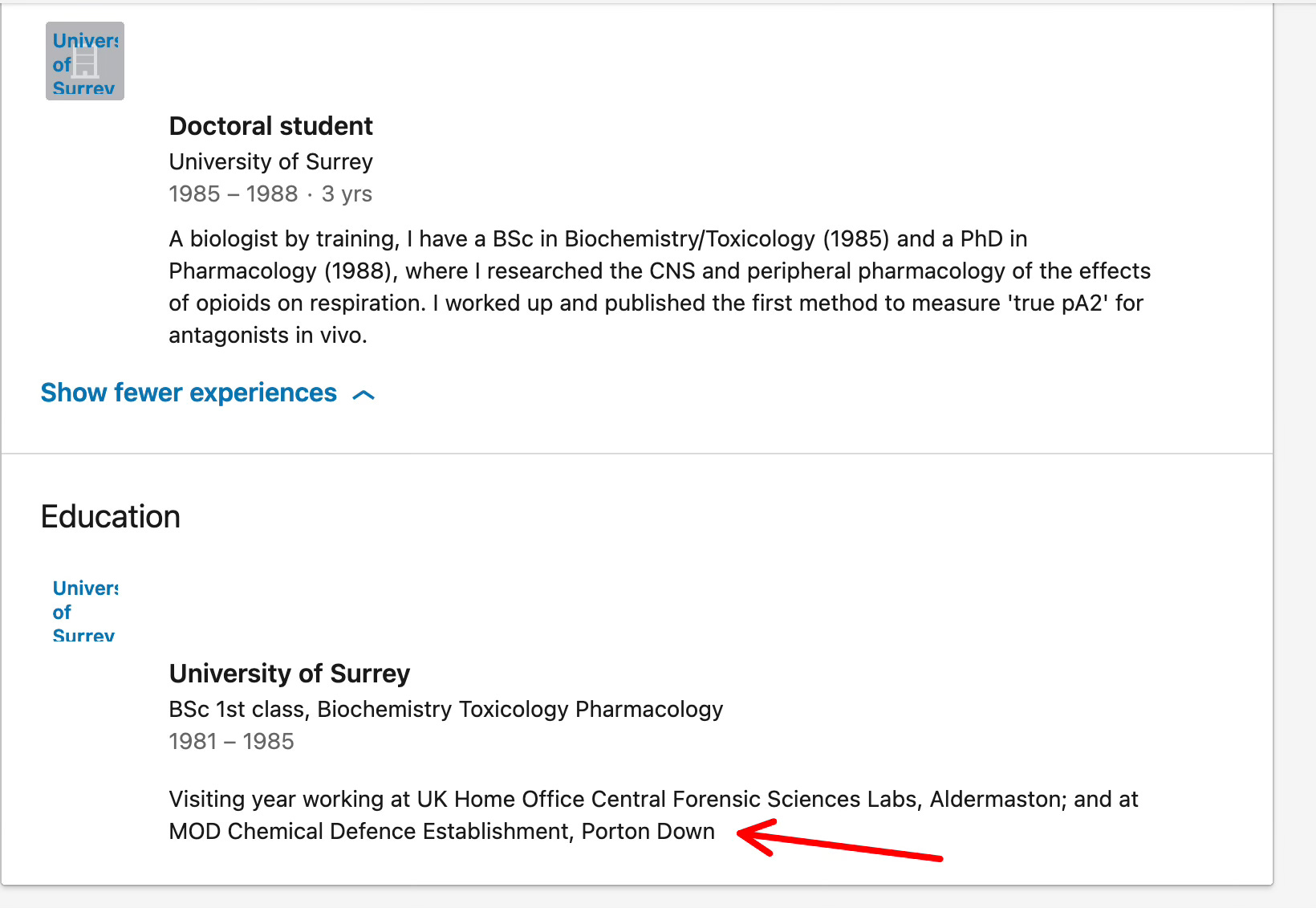Click the Education section heading
The width and height of the screenshot is (1316, 908).
pyautogui.click(x=111, y=516)
